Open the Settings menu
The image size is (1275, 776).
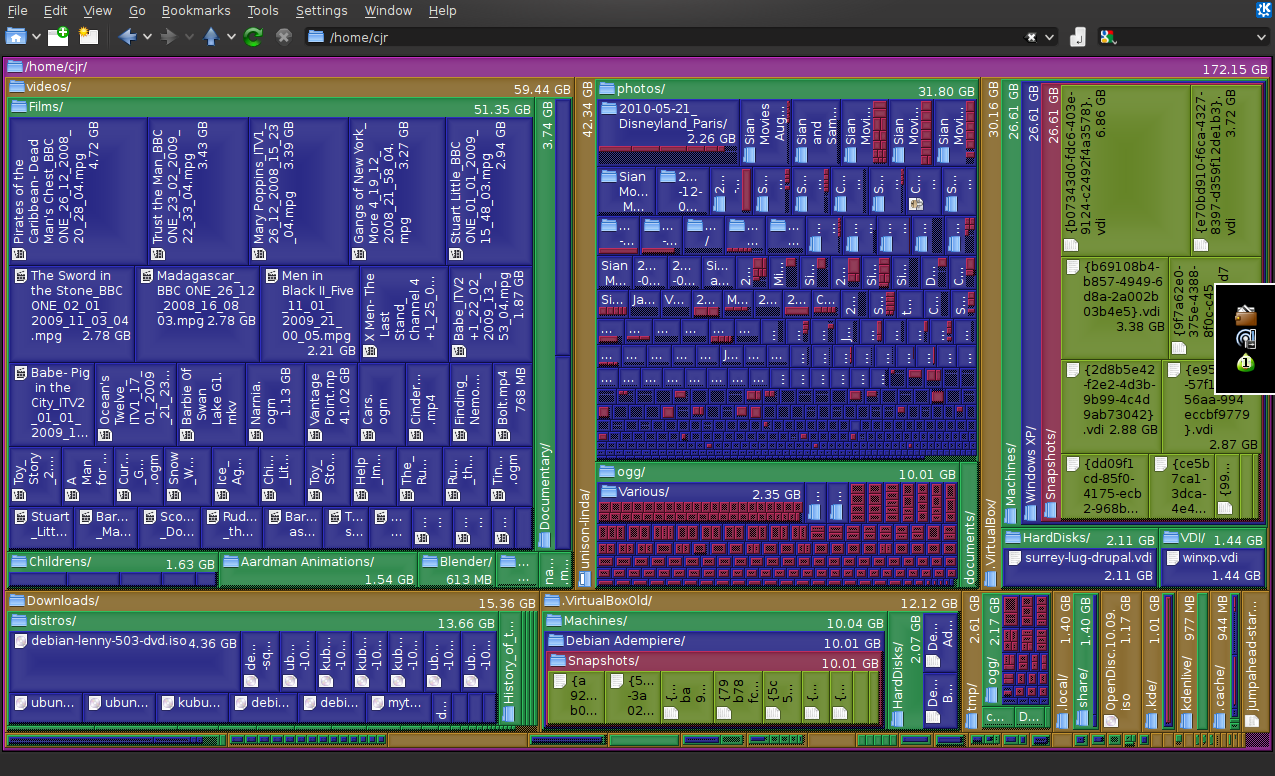pos(322,10)
